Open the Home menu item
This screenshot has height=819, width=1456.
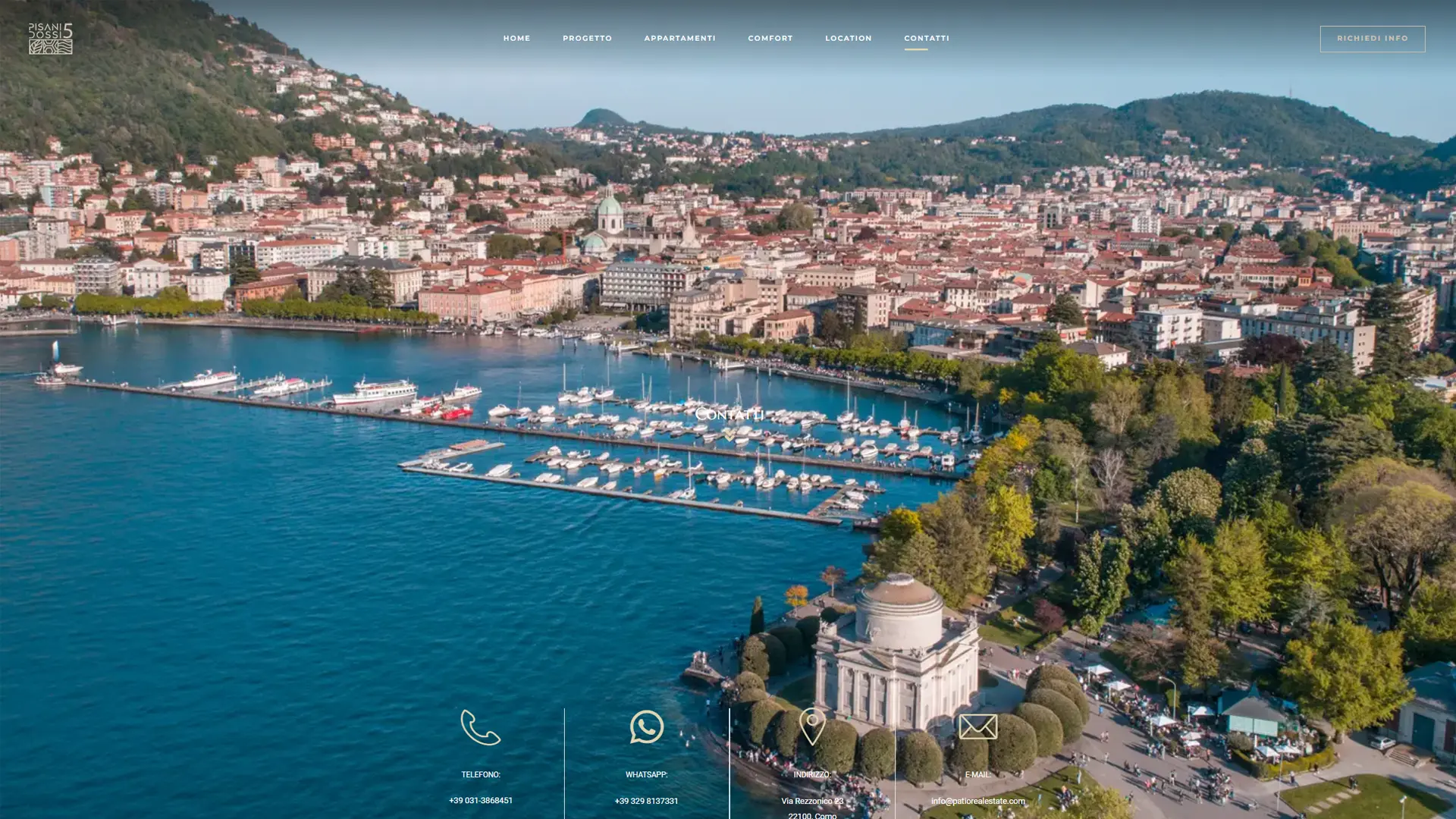tap(516, 38)
